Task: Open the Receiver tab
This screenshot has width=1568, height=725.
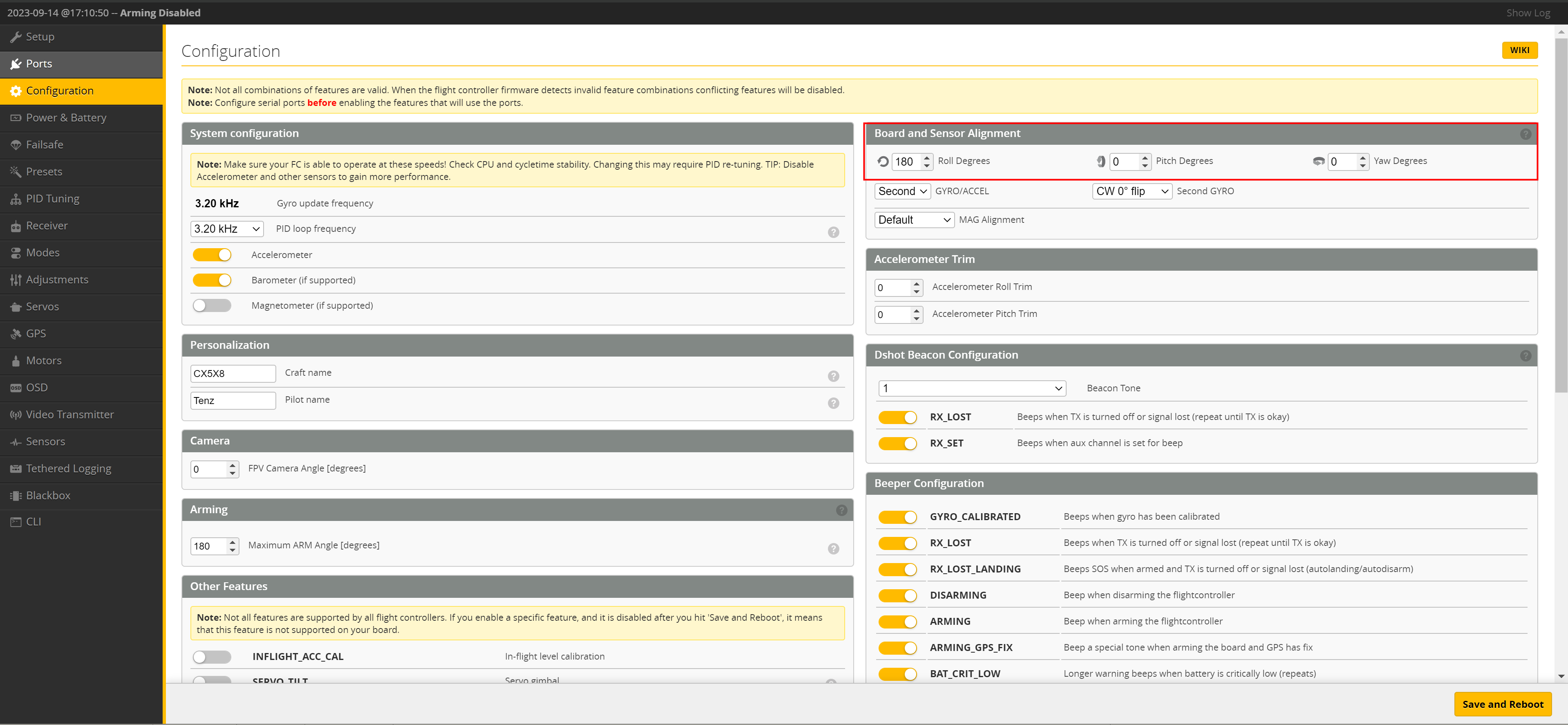Action: (x=82, y=226)
